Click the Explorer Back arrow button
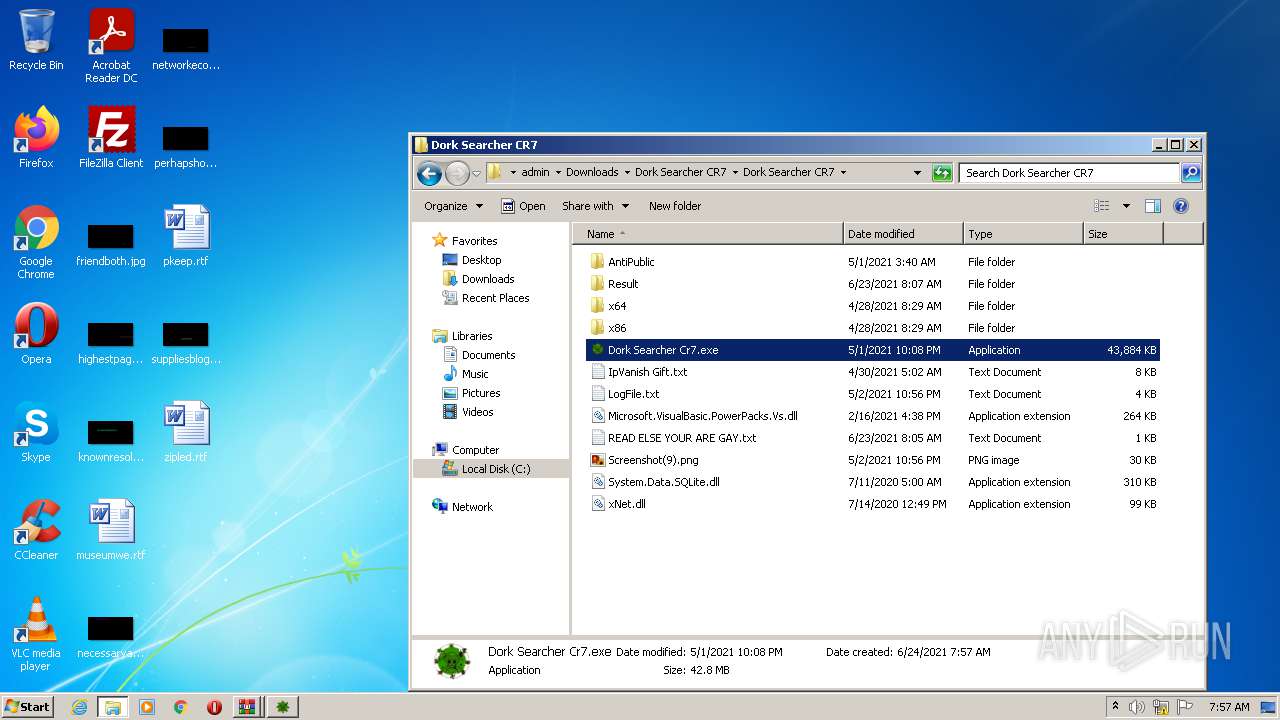Viewport: 1280px width, 720px height. tap(429, 173)
